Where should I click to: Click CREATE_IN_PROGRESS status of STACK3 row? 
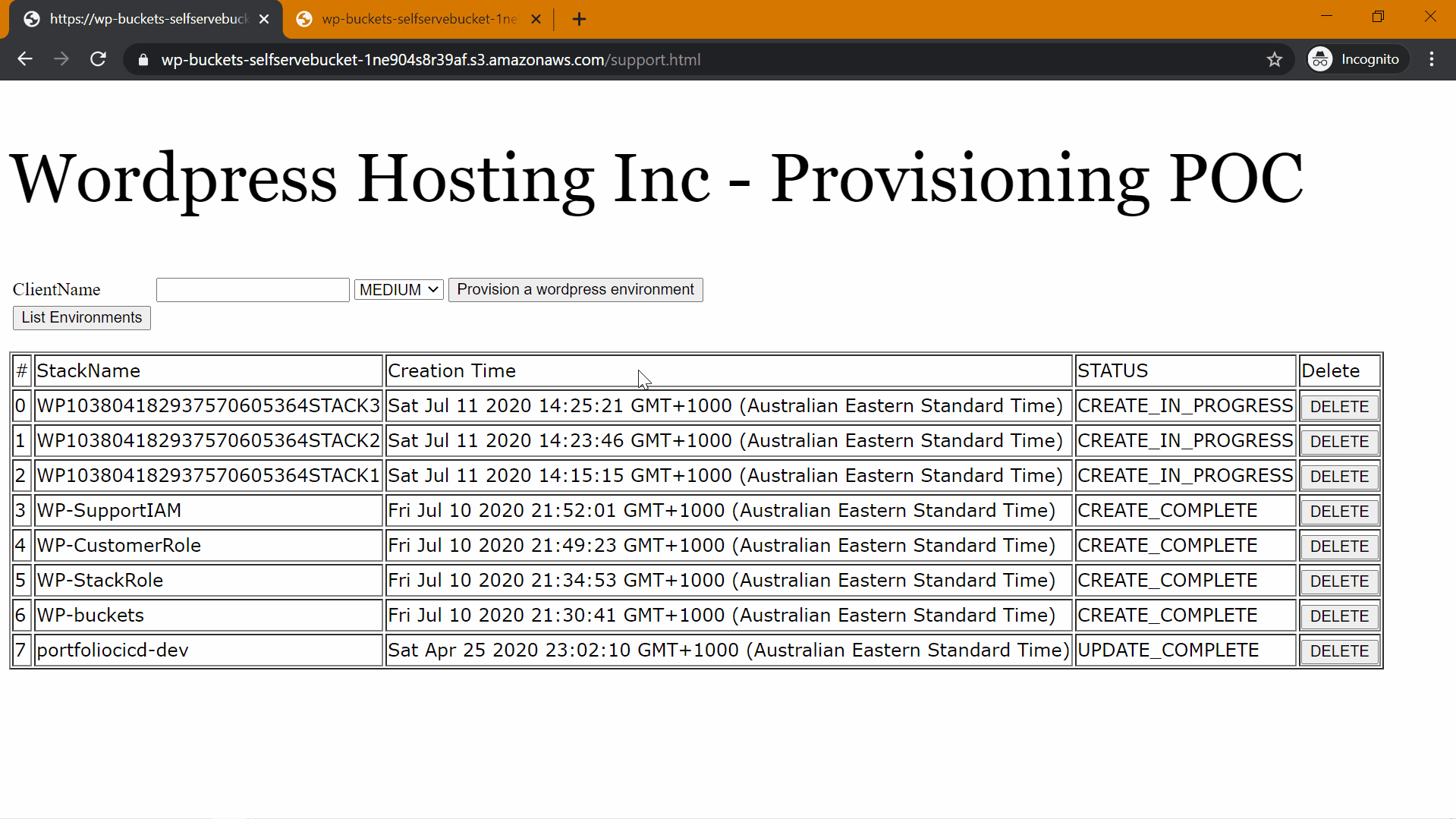click(x=1186, y=406)
